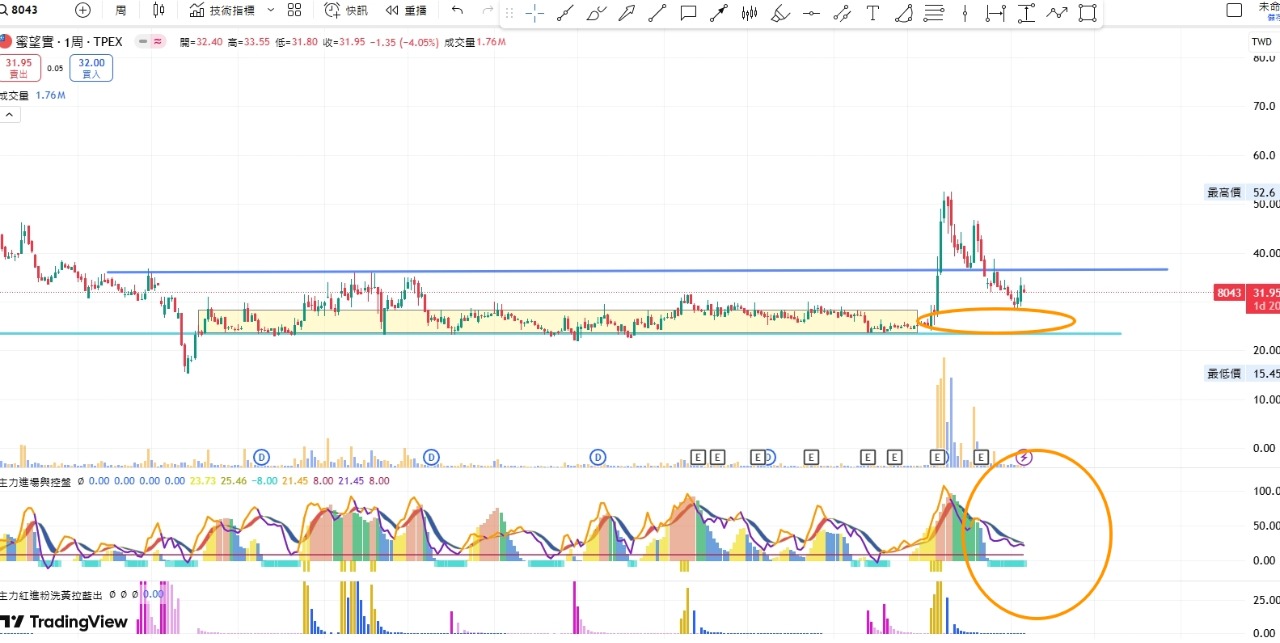Select the highlighter tool
Viewport: 1280px width, 643px height.
(781, 13)
